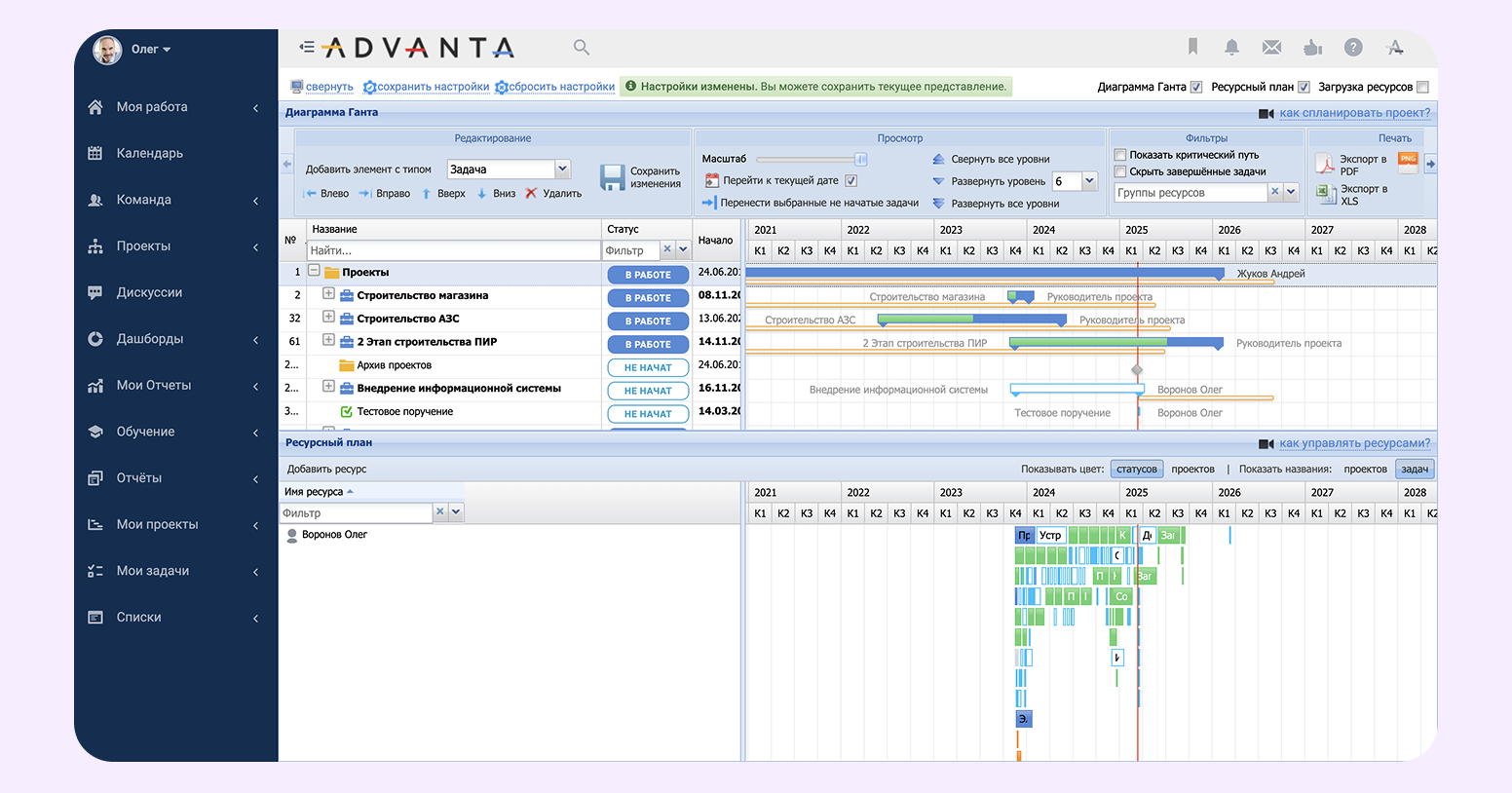The width and height of the screenshot is (1512, 793).
Task: Enable Показать критический путь checkbox
Action: pyautogui.click(x=1120, y=155)
